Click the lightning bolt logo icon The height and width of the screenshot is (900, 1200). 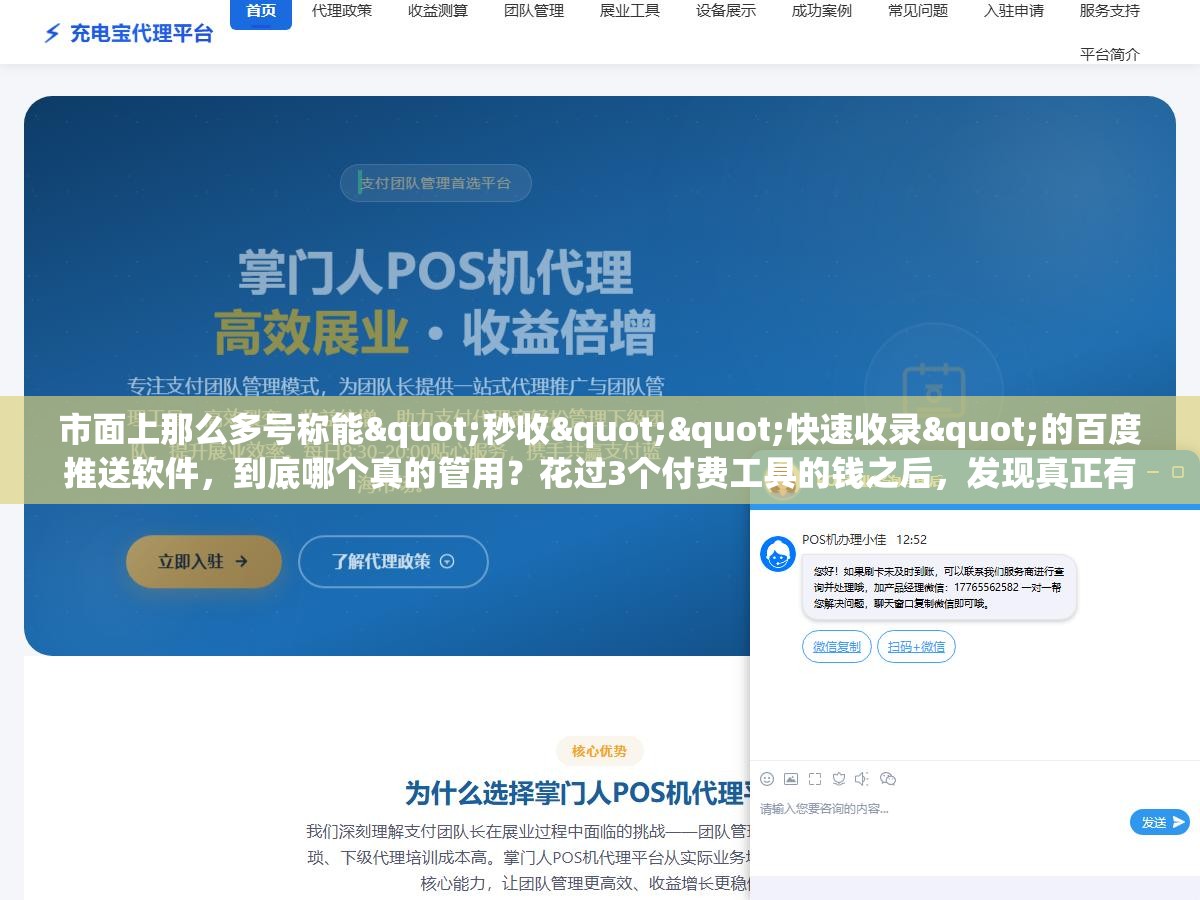click(x=52, y=33)
